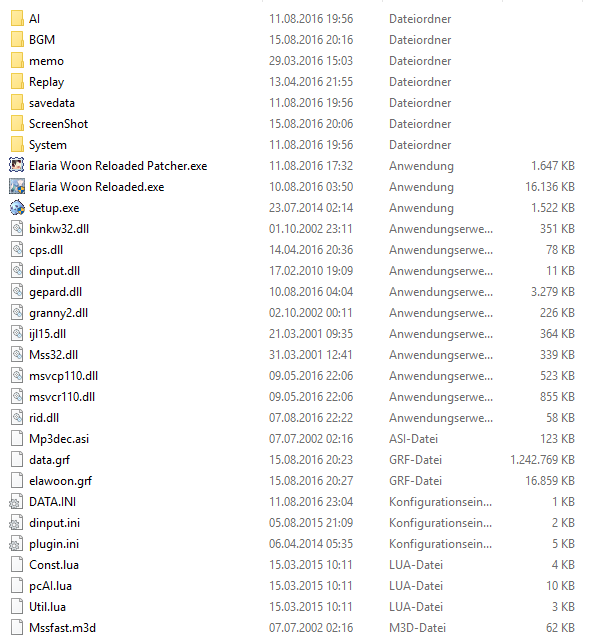Select the 'Setup.exe' file name
Screen dimensions: 606x641
coord(54,208)
